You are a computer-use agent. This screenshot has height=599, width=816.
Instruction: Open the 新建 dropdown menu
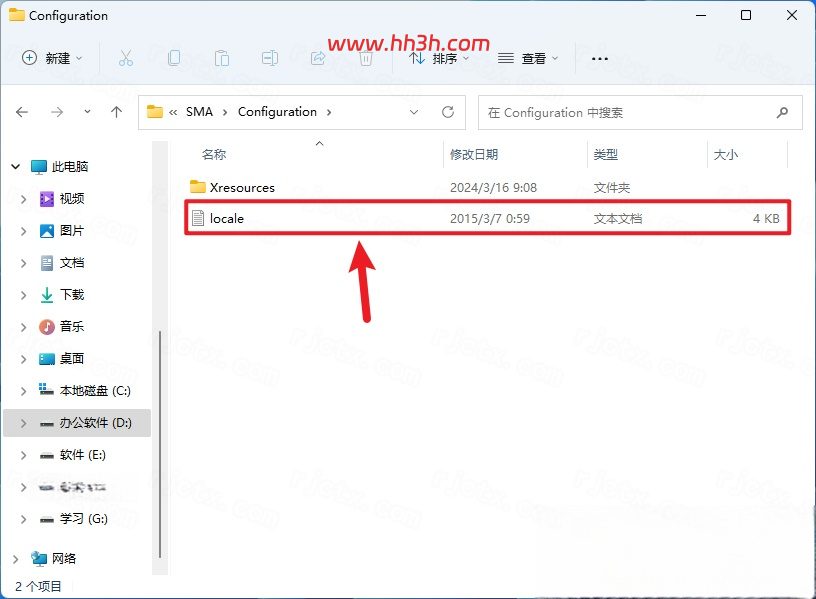[52, 58]
